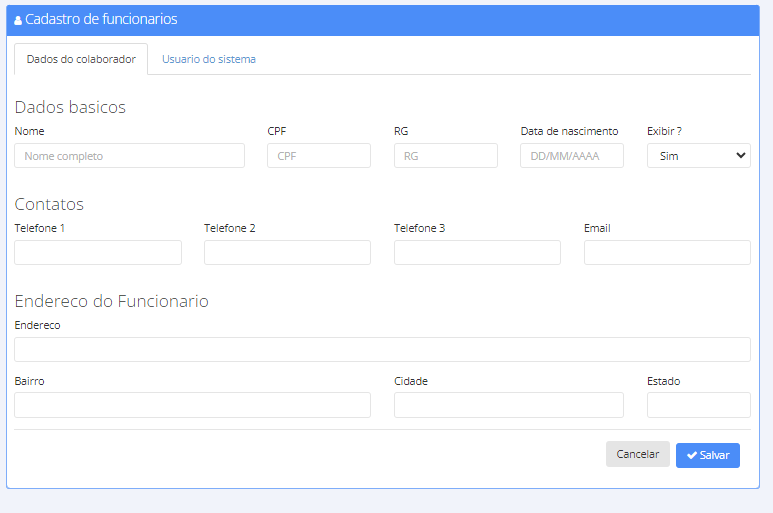Focus the CPF input field
773x513 pixels.
pyautogui.click(x=319, y=156)
